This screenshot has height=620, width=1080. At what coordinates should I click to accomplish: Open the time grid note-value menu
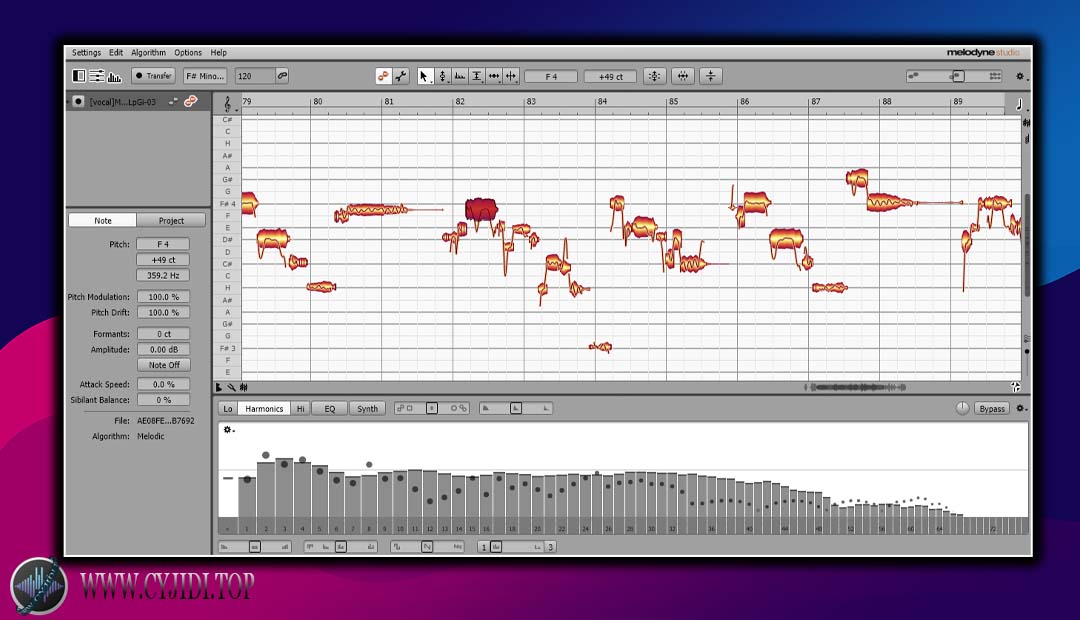[1019, 104]
